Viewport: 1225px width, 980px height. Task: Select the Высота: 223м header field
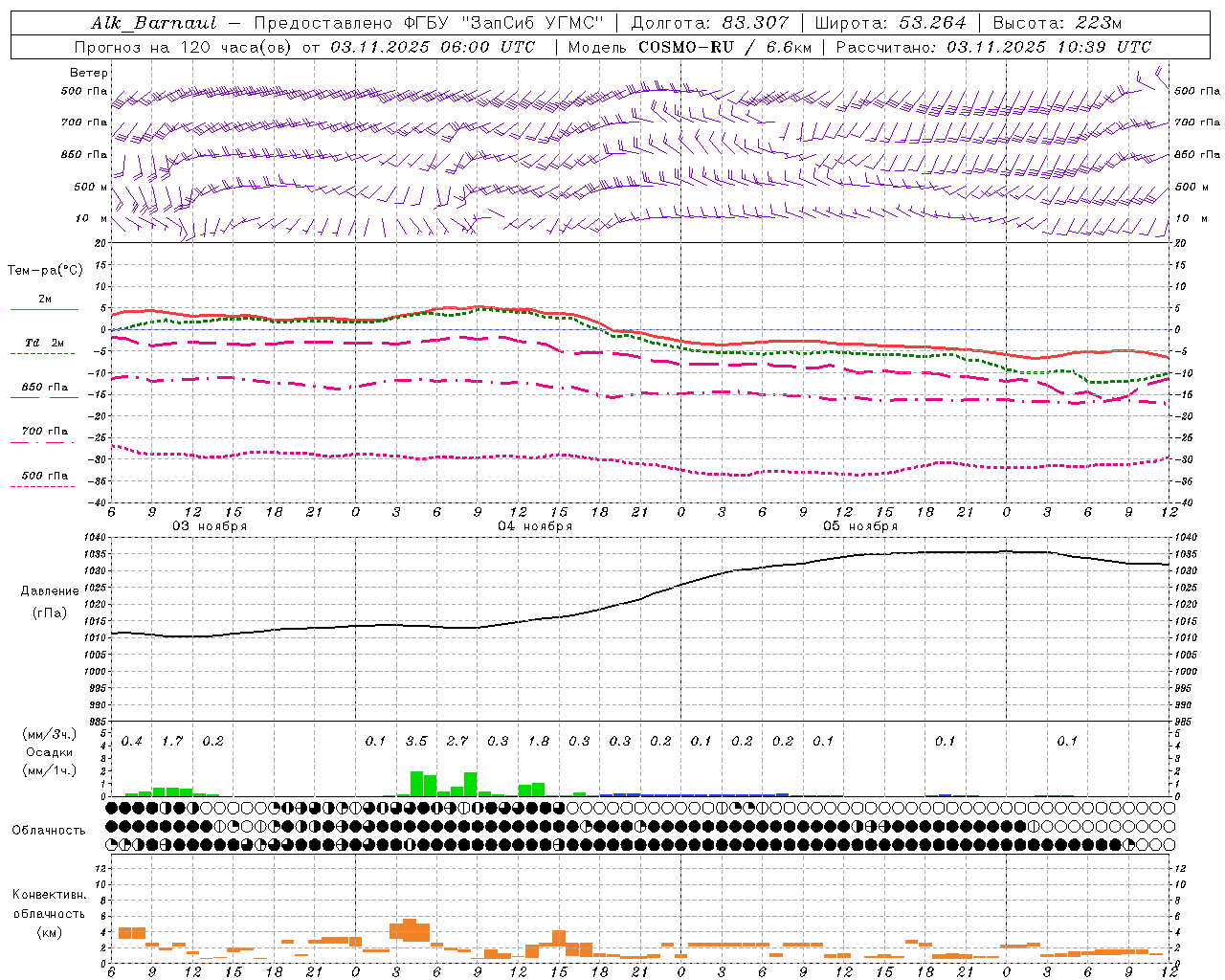[1058, 23]
